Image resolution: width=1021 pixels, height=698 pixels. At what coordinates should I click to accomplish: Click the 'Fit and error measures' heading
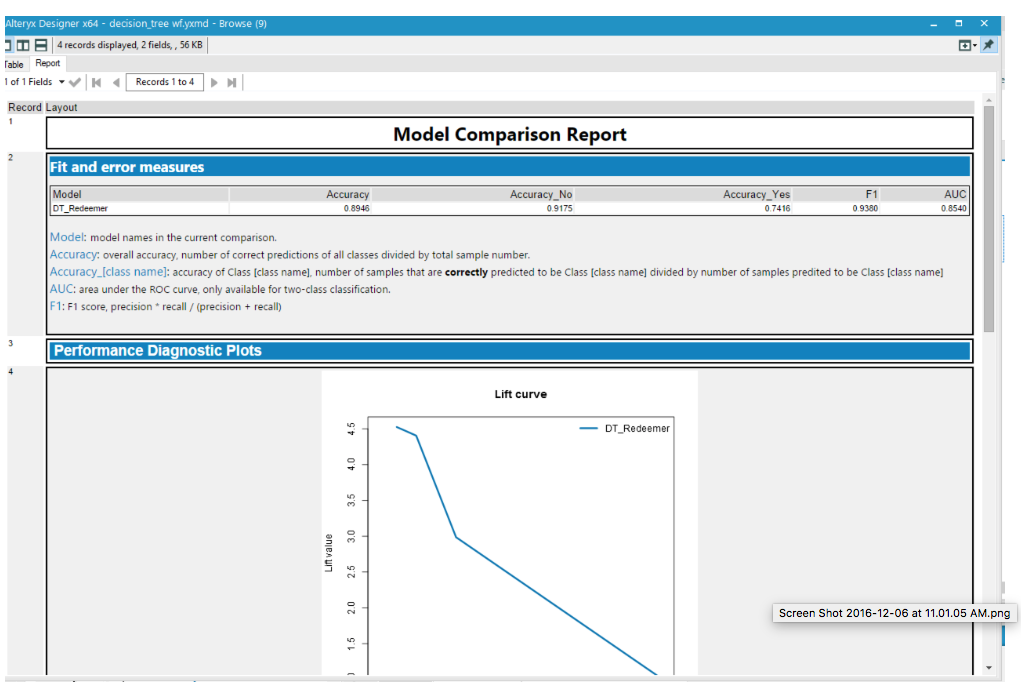[x=127, y=167]
